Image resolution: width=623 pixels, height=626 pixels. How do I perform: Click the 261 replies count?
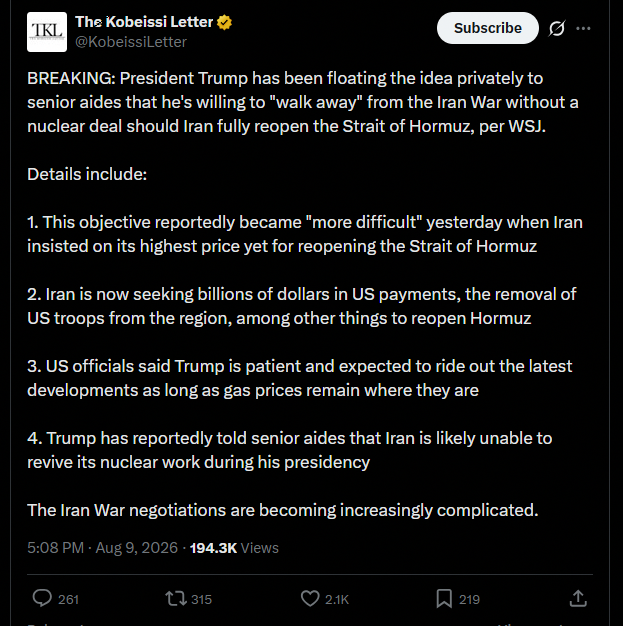pyautogui.click(x=68, y=599)
